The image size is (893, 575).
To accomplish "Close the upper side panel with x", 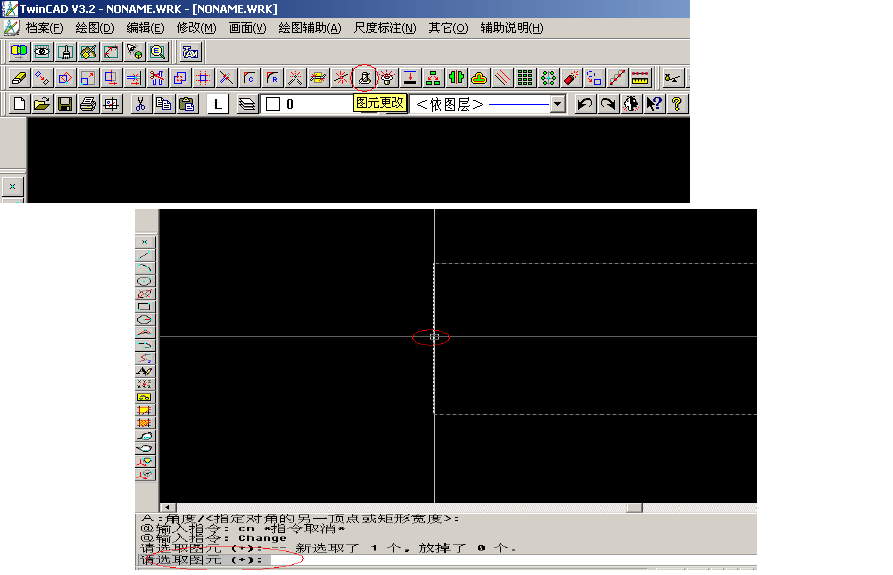I will point(13,186).
